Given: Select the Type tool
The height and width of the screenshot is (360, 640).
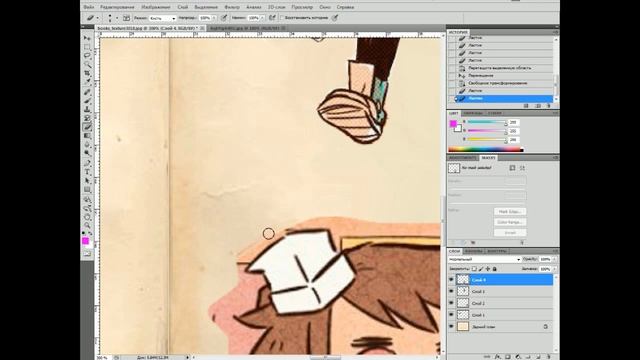Looking at the screenshot, I should (87, 172).
